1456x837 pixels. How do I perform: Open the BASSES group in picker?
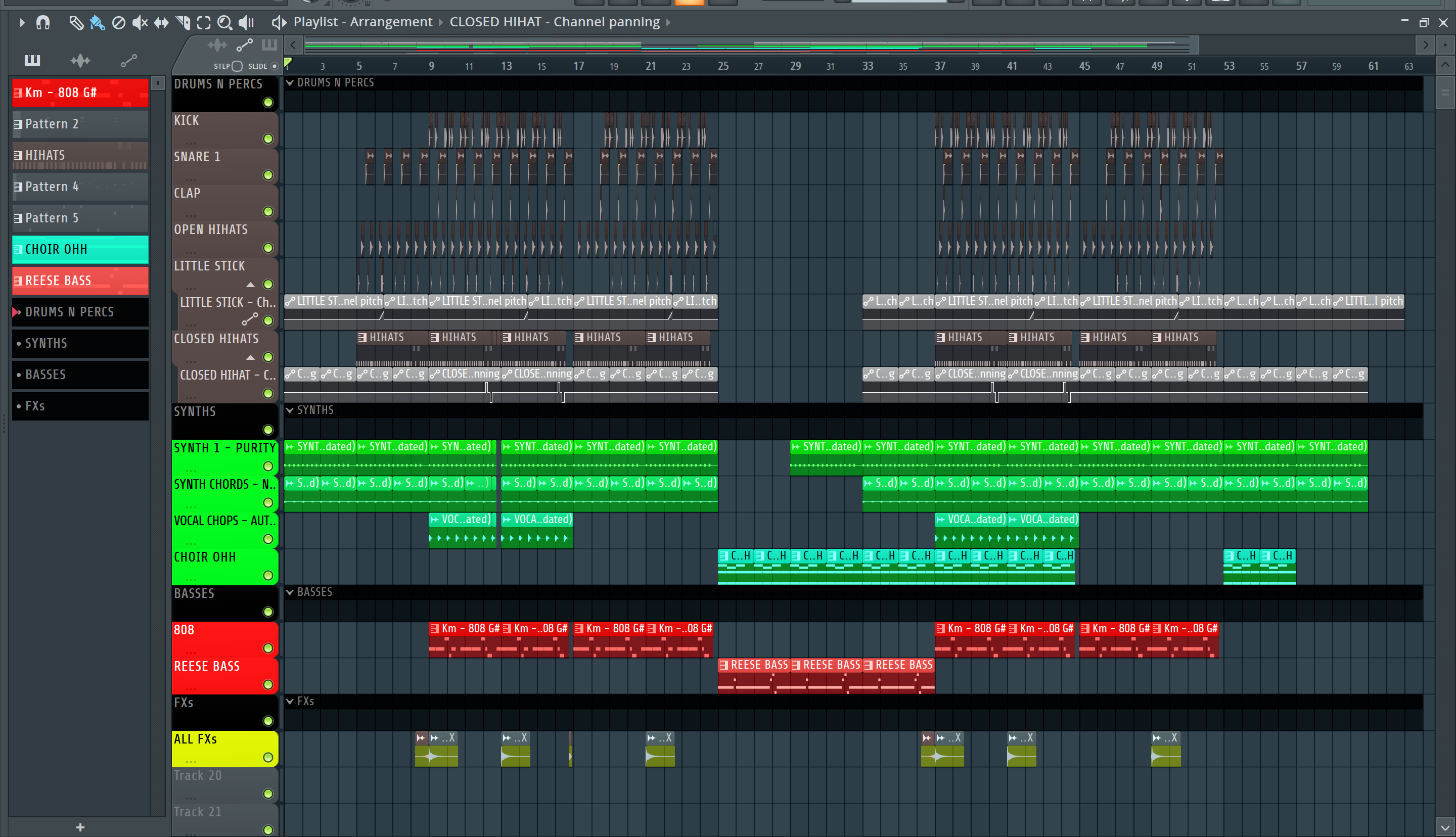(80, 375)
